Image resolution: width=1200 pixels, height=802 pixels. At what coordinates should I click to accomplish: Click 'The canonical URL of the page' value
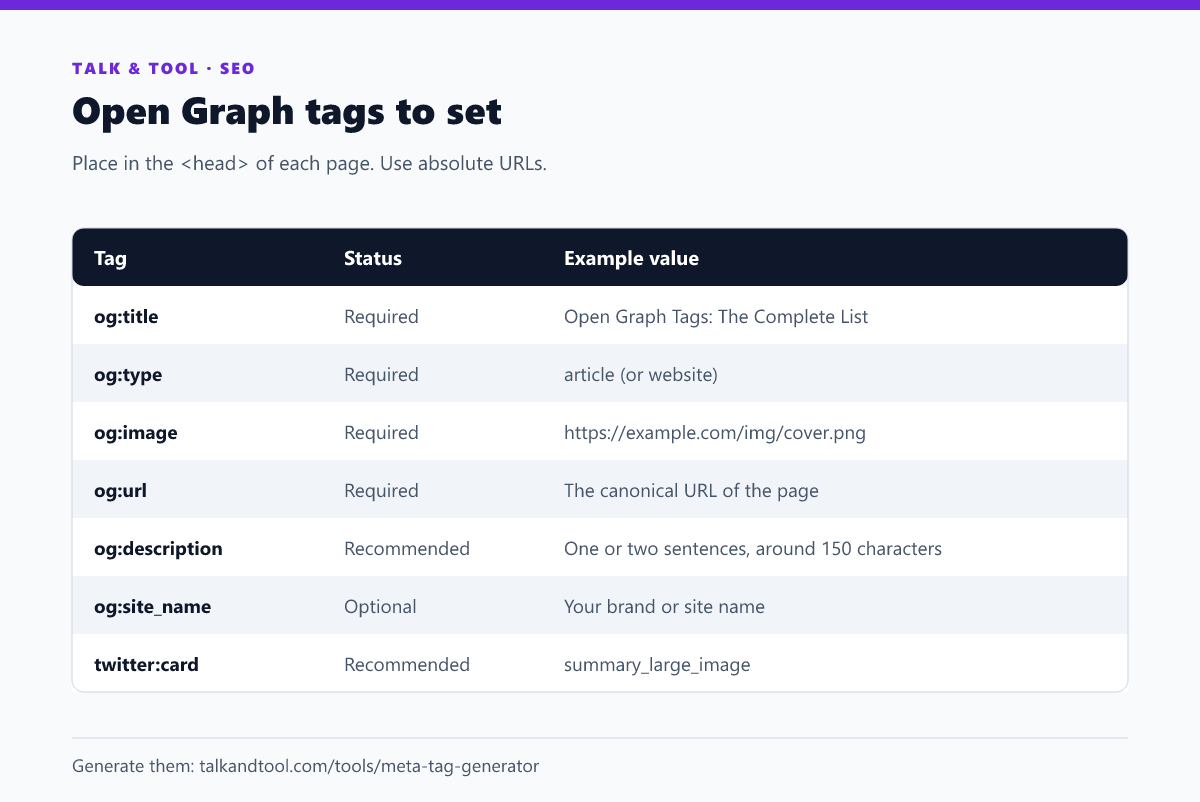point(691,491)
